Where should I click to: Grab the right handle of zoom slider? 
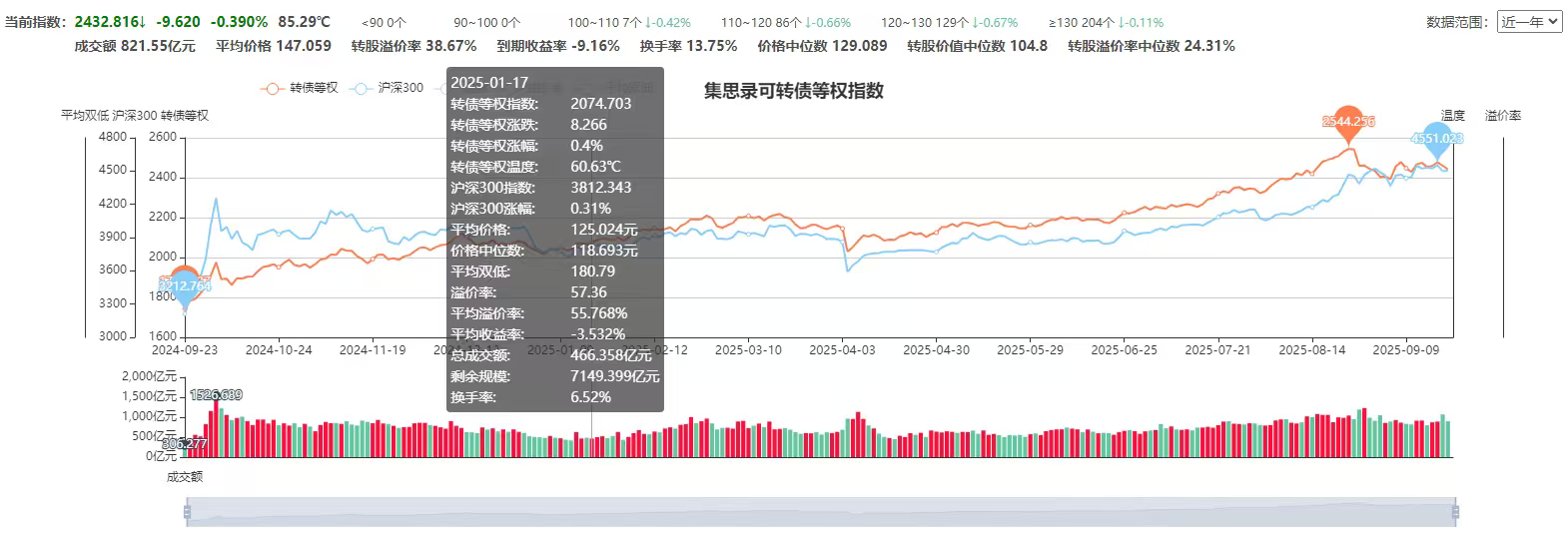pyautogui.click(x=1454, y=513)
